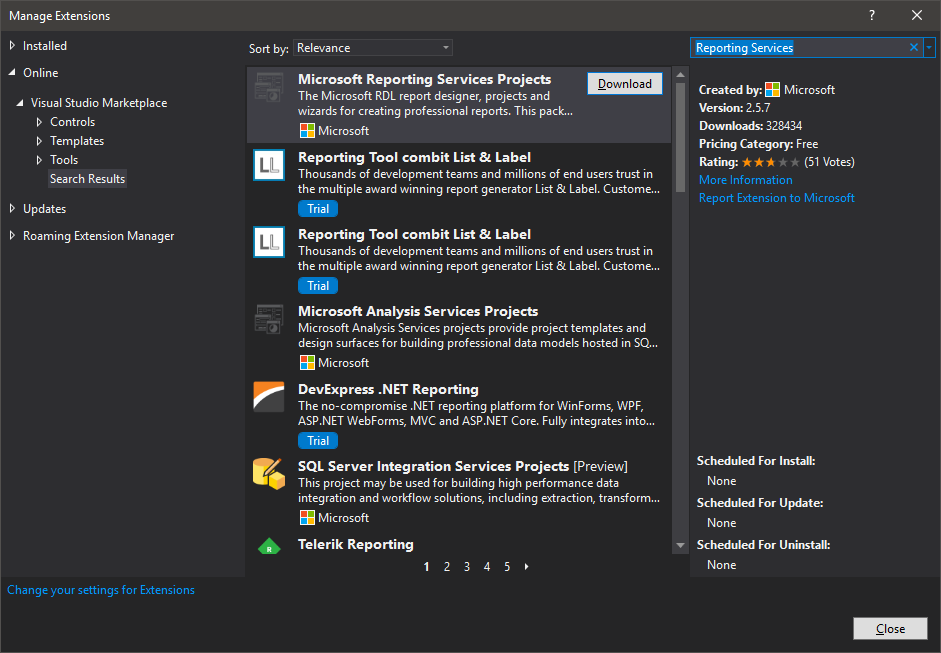Close the Manage Extensions dialog with Close button
The image size is (941, 653).
pyautogui.click(x=890, y=628)
